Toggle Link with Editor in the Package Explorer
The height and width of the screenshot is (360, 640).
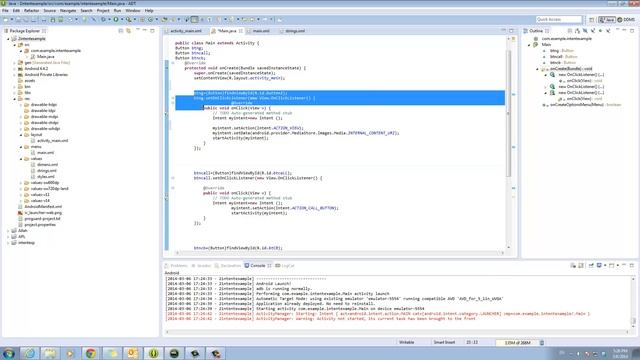129,31
